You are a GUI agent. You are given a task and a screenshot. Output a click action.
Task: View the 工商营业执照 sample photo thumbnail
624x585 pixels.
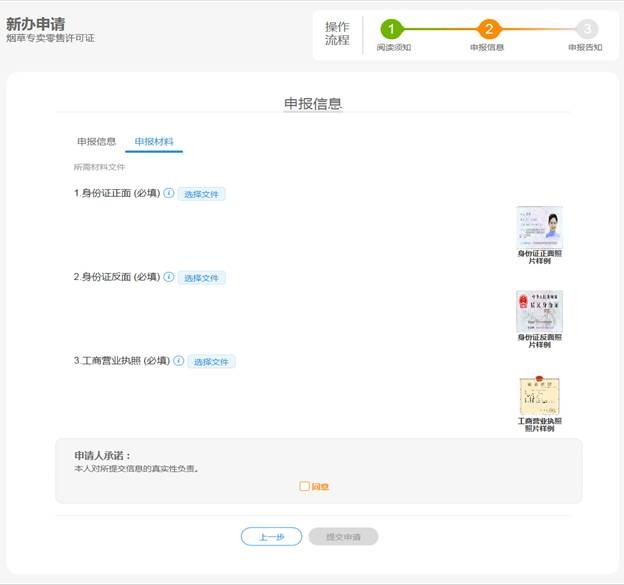tap(539, 396)
